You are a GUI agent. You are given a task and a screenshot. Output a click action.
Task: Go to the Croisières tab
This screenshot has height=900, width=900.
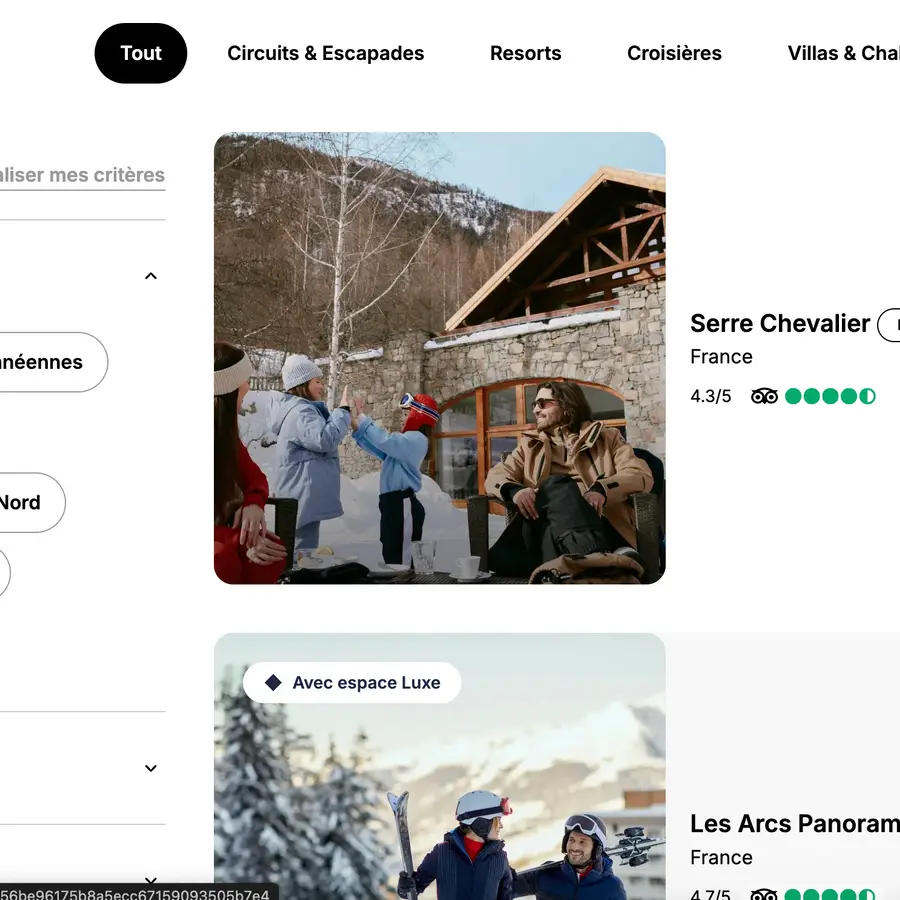point(674,54)
